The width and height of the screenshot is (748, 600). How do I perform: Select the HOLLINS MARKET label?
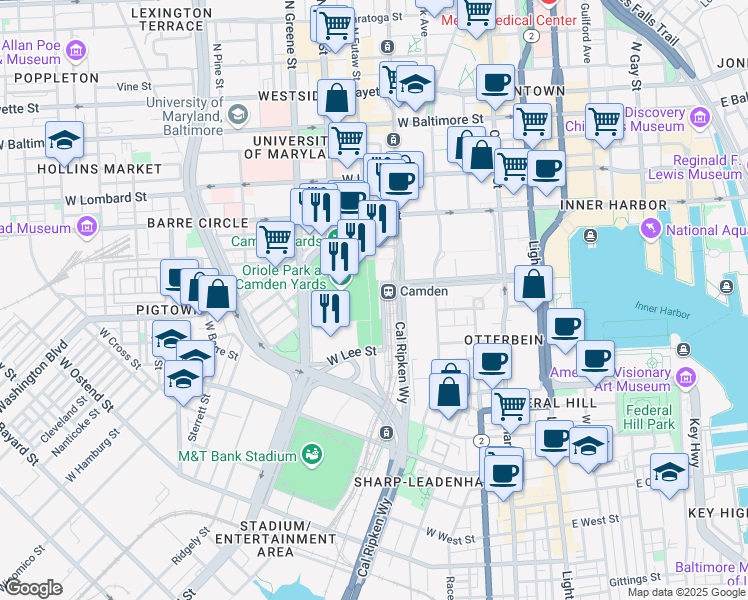coord(100,169)
